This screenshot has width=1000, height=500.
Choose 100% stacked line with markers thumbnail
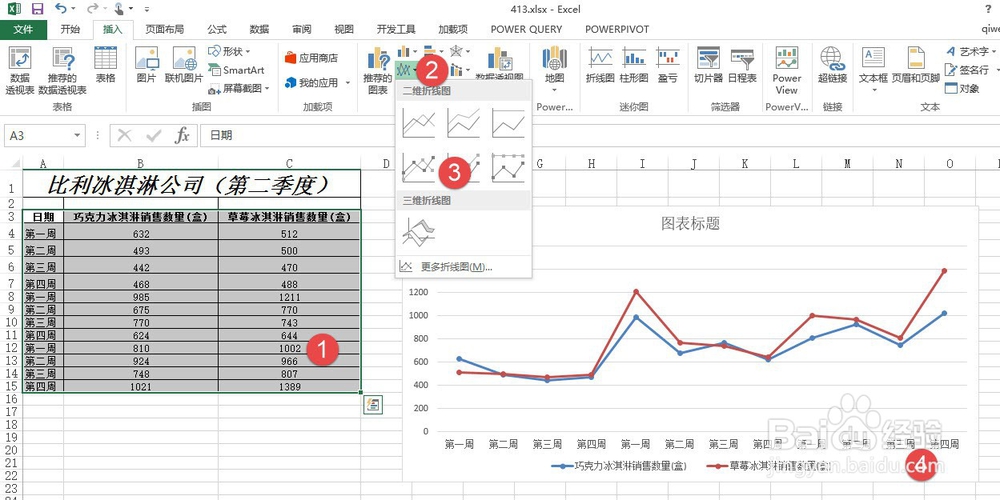pyautogui.click(x=508, y=167)
